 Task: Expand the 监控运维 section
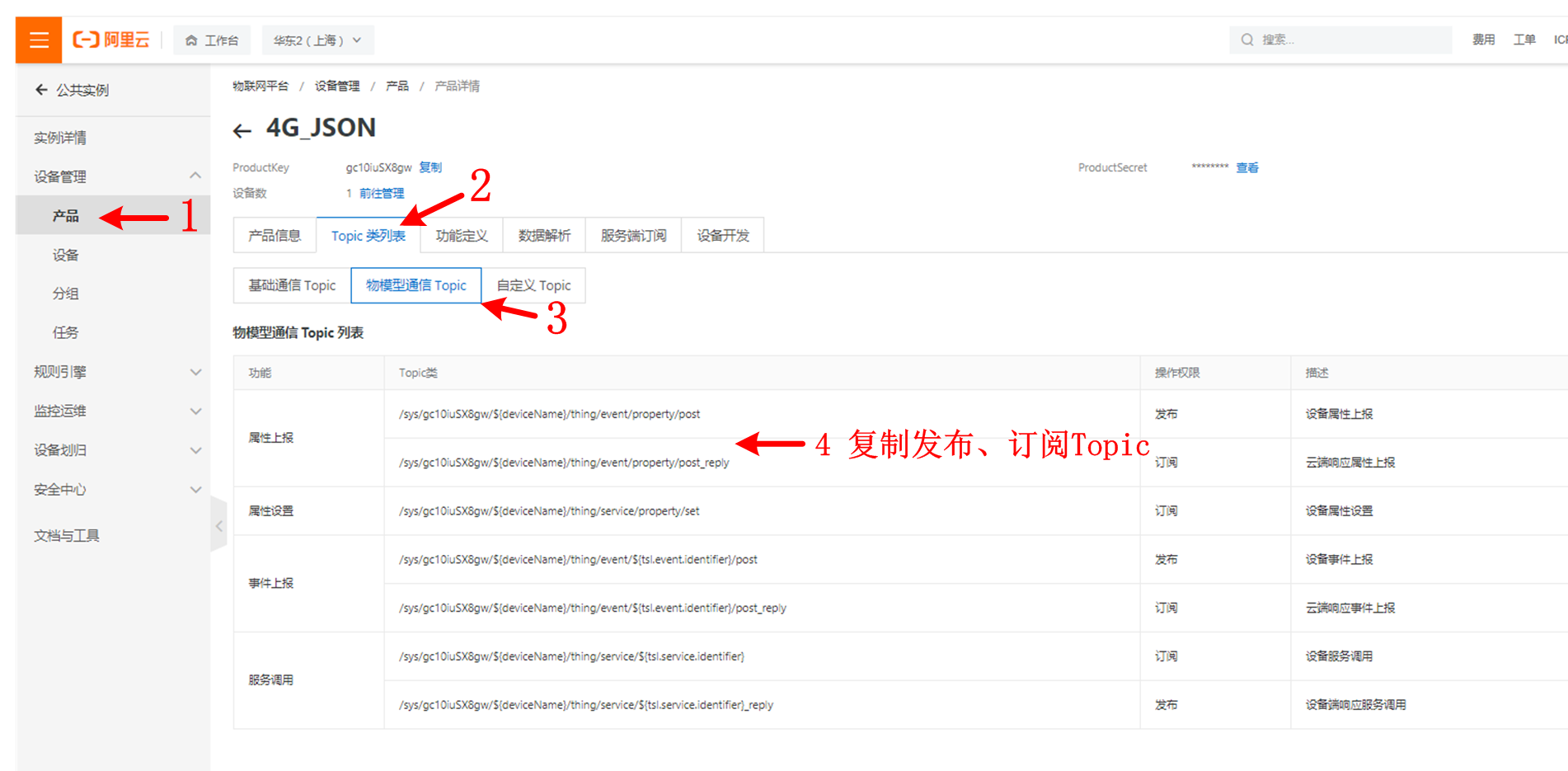coord(195,411)
